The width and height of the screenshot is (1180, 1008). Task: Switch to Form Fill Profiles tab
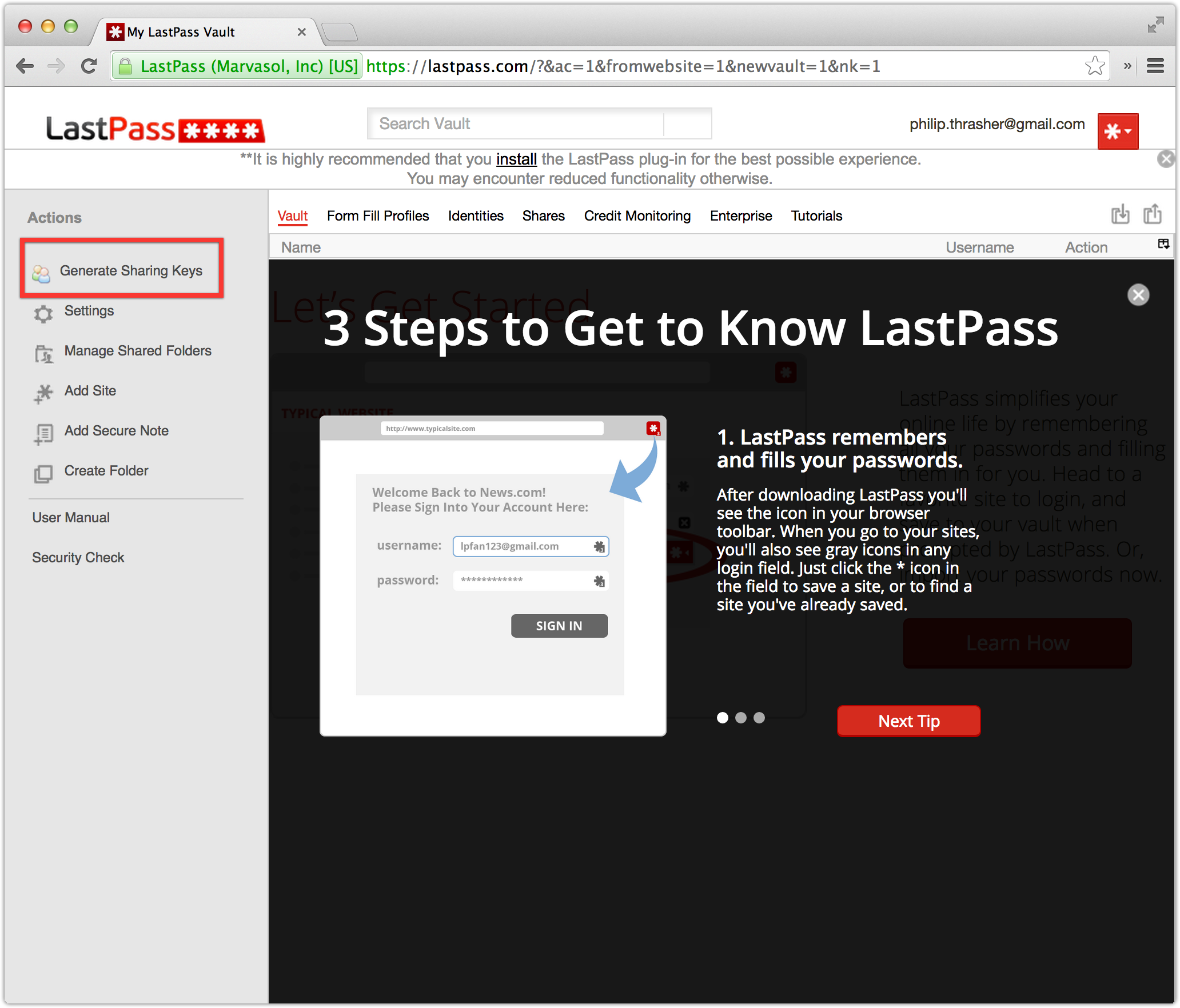378,216
